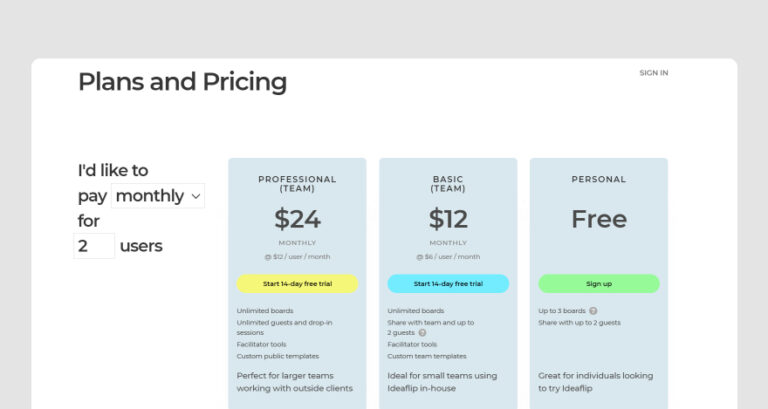
Task: Open the monthly billing period dropdown
Action: point(159,196)
